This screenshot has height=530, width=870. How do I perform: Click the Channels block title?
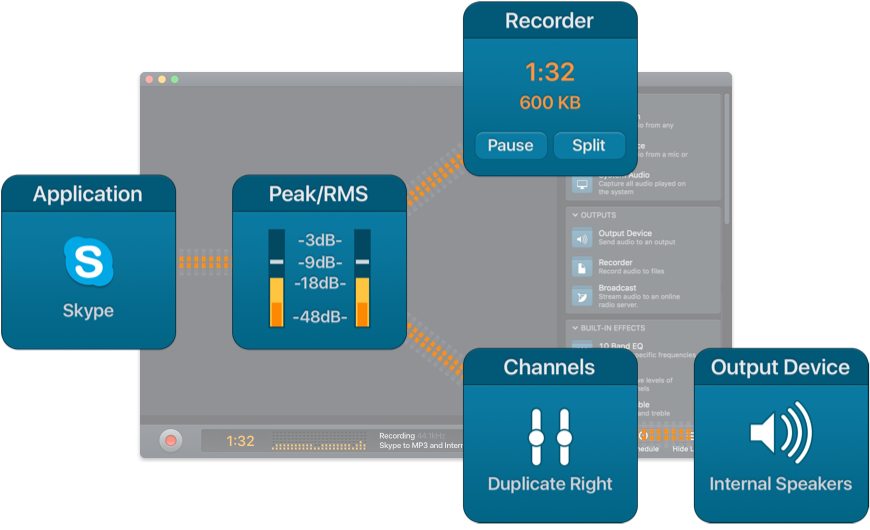(x=549, y=367)
